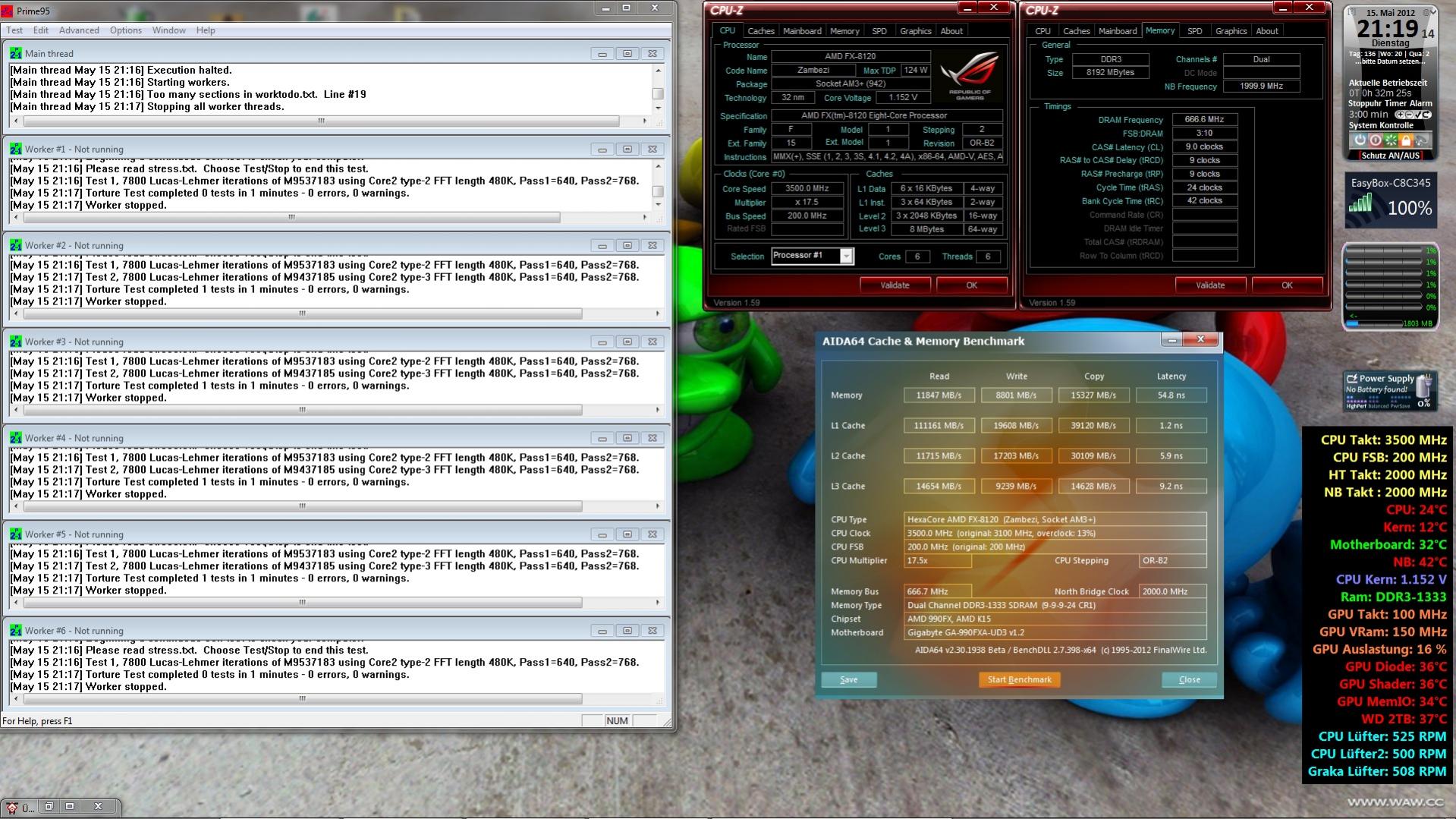Click the orange lock icon in System Kontrolle
This screenshot has width=1456, height=819.
[x=1406, y=140]
